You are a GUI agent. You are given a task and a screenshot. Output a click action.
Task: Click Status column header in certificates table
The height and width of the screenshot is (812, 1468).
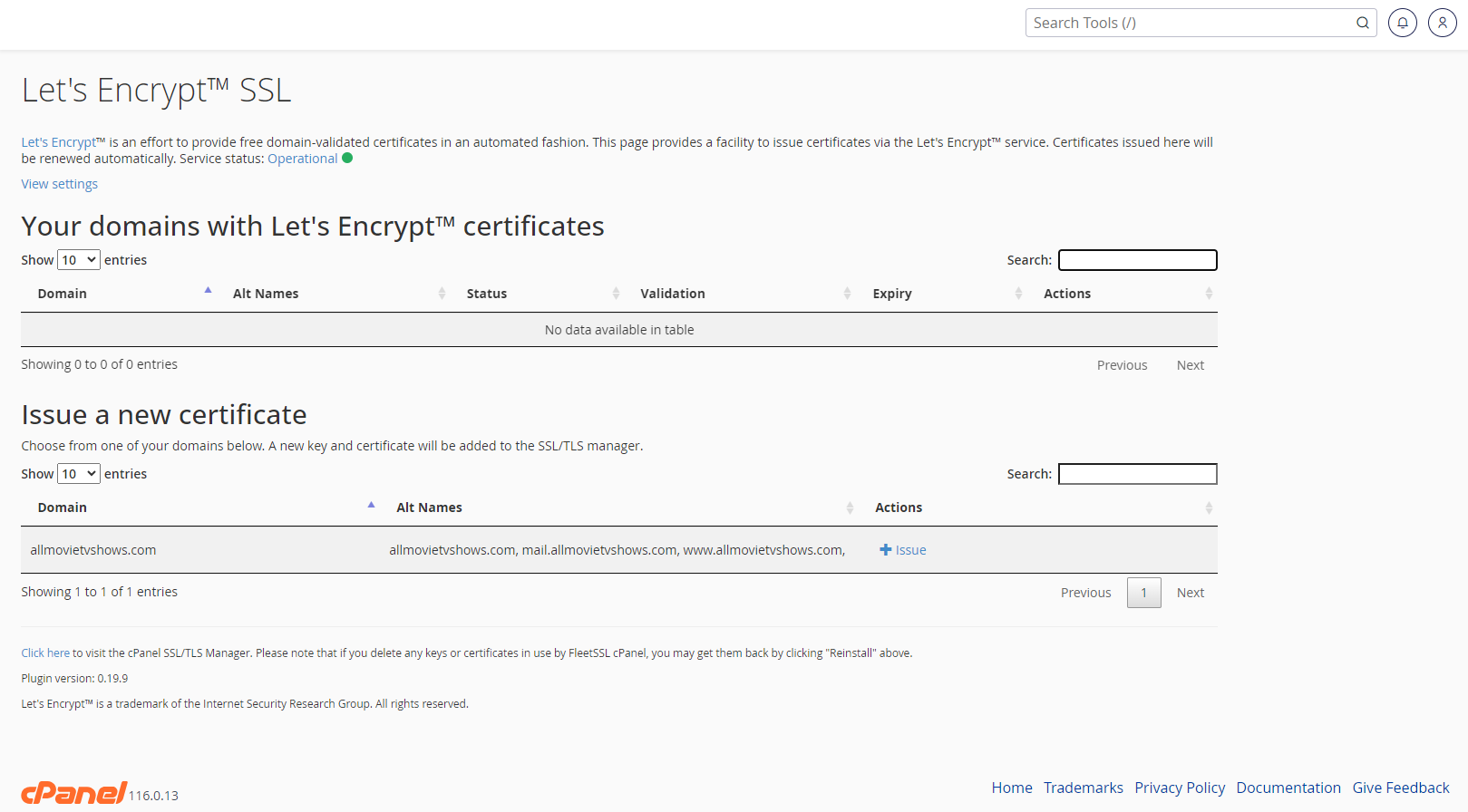pos(487,294)
